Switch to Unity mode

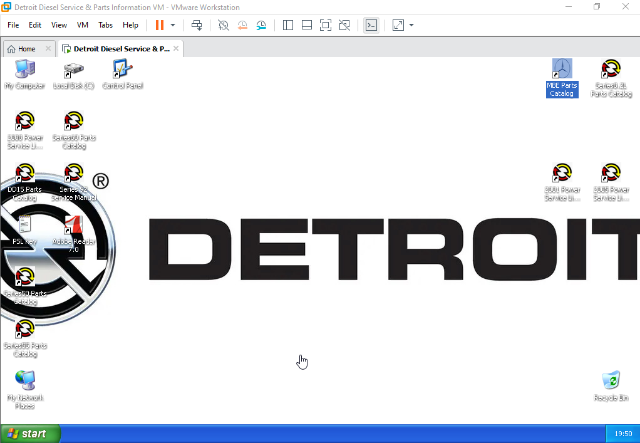click(344, 25)
